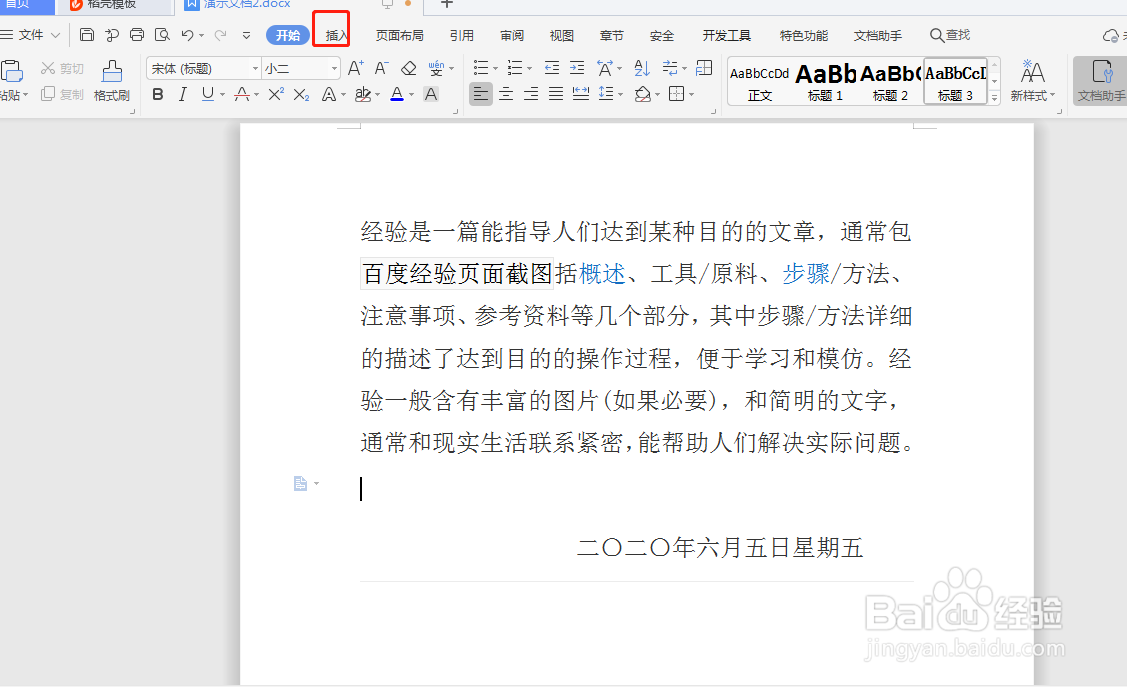1127x687 pixels.
Task: Expand the quick access toolbar customize arrow
Action: [x=247, y=34]
